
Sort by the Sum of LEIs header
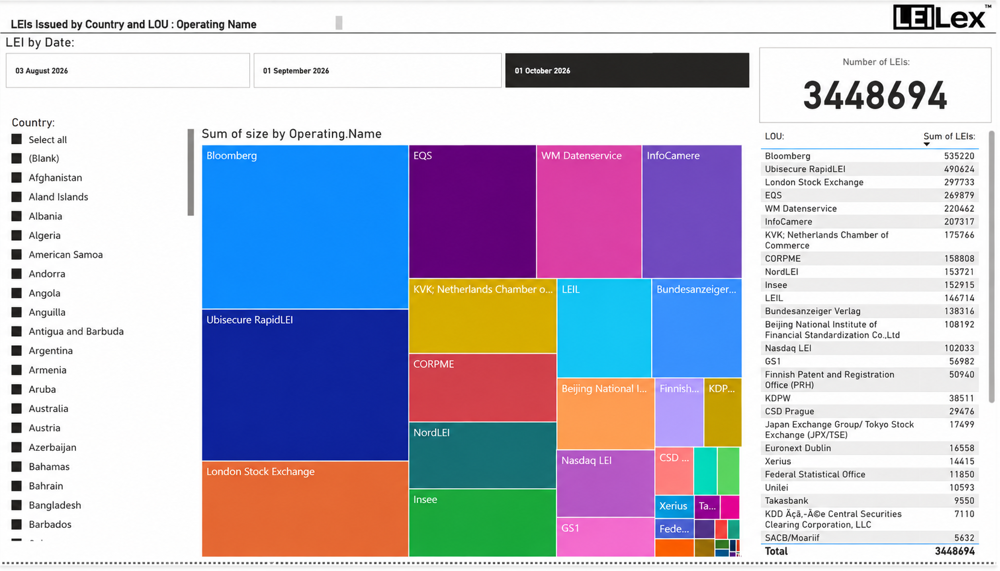(949, 136)
